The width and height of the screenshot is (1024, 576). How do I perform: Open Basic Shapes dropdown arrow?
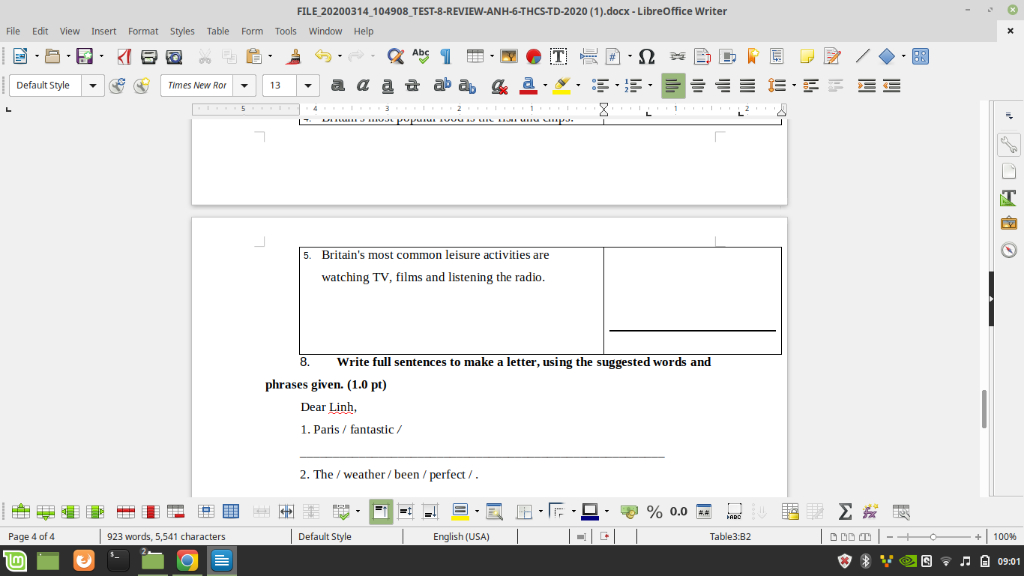[x=903, y=57]
